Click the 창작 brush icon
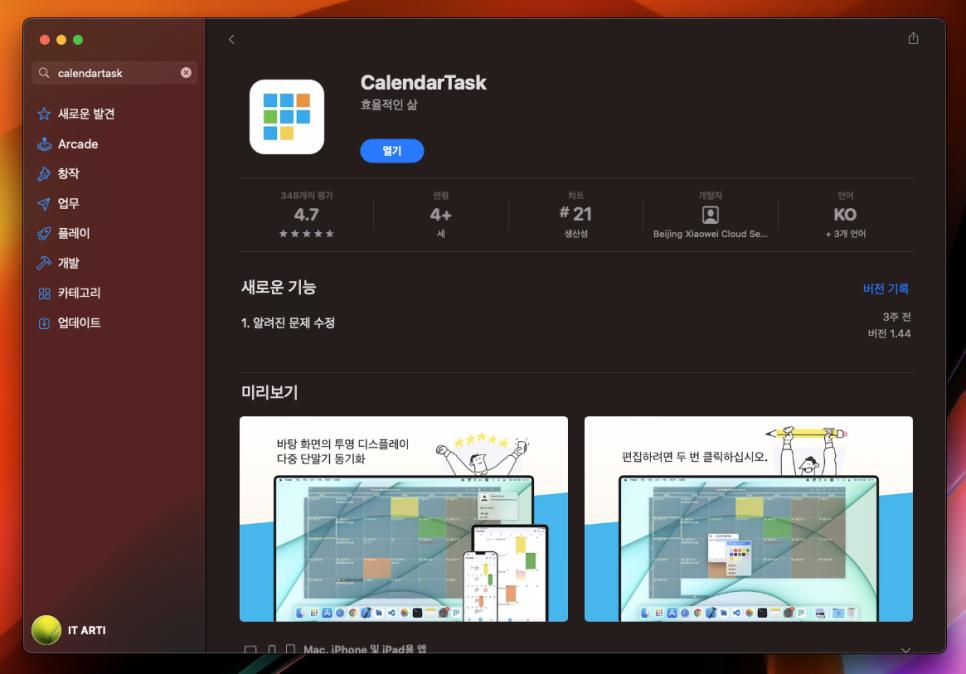The height and width of the screenshot is (674, 966). pyautogui.click(x=44, y=174)
